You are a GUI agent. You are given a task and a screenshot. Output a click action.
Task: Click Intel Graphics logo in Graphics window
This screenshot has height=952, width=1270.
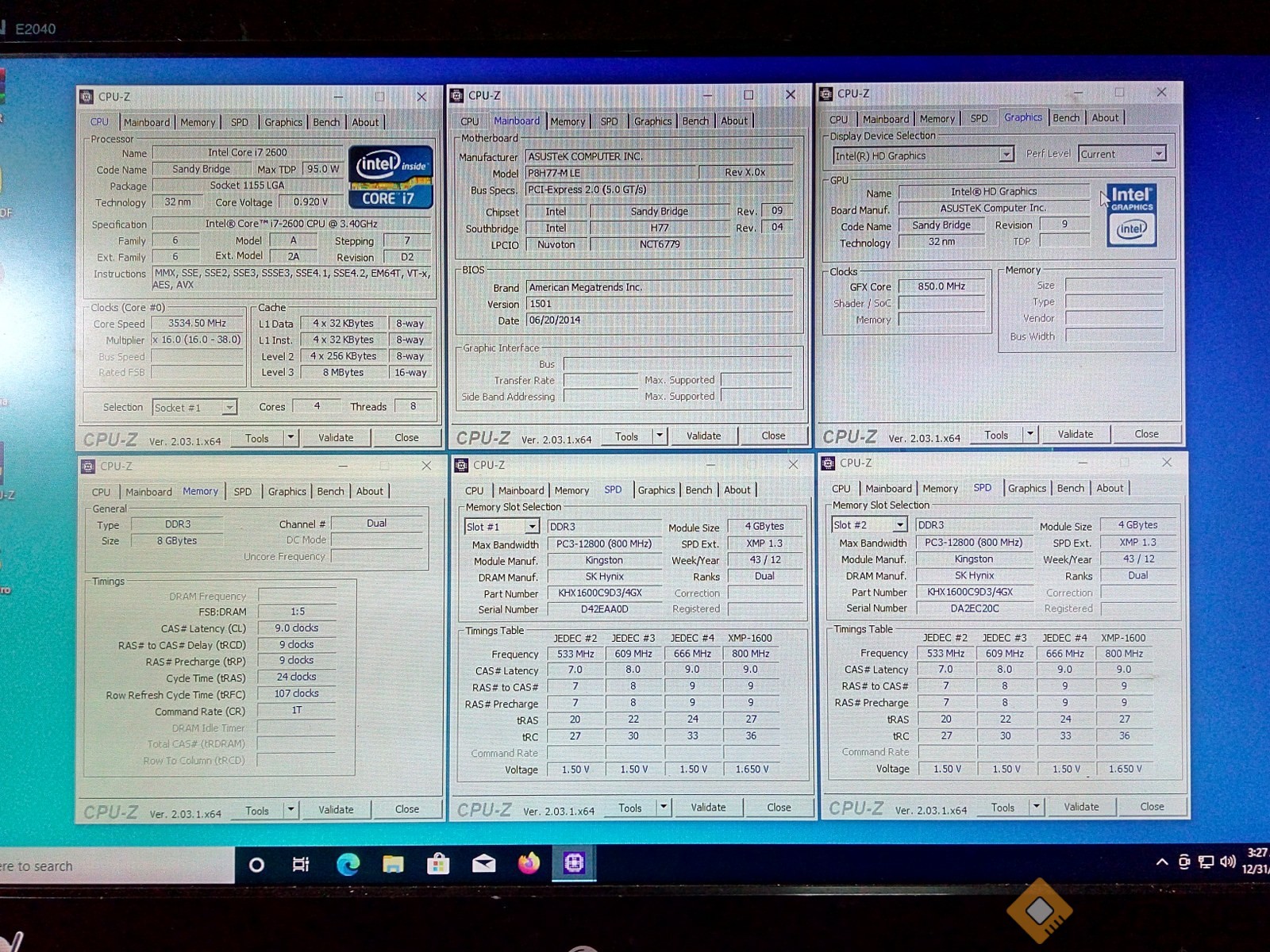(x=1131, y=215)
